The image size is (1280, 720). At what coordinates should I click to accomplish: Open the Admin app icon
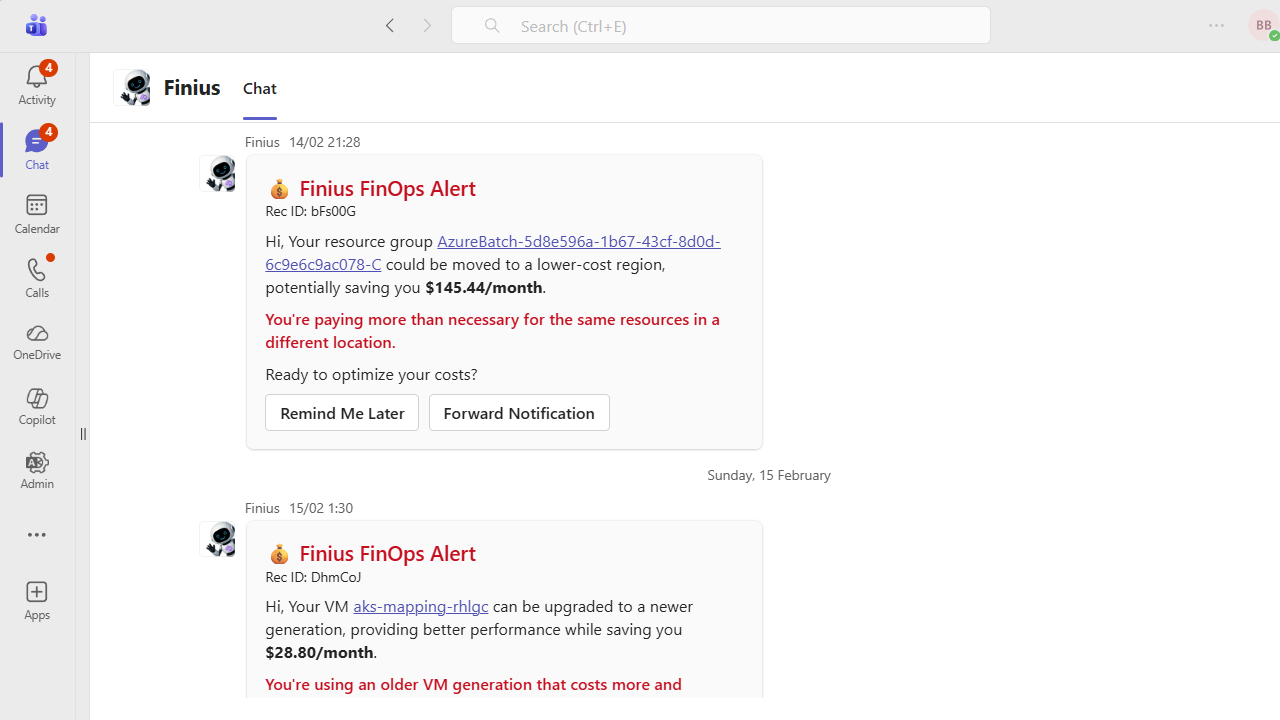37,470
